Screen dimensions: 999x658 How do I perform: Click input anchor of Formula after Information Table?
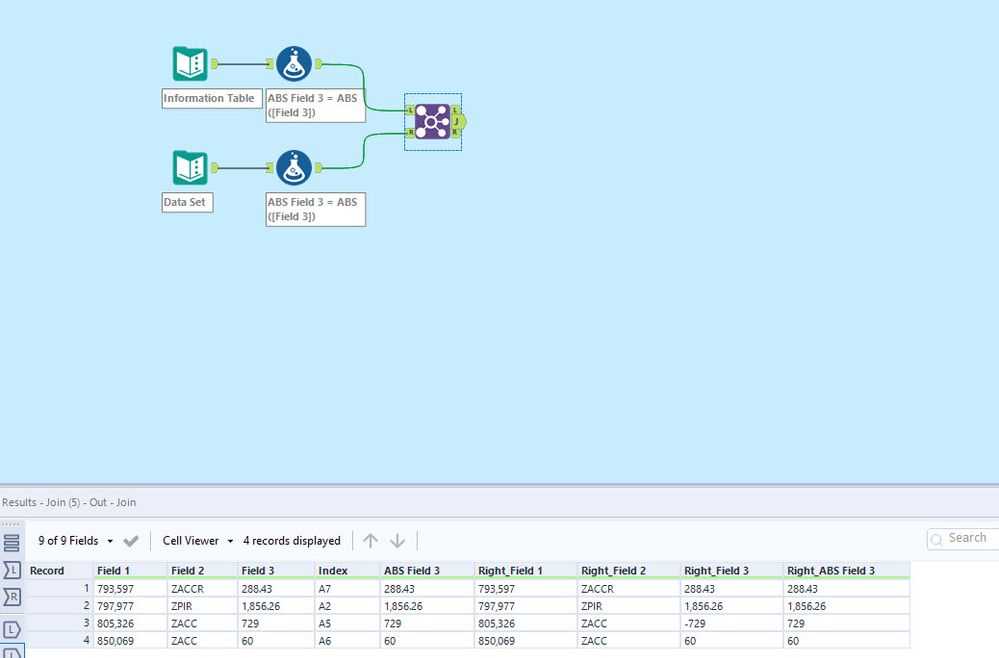tap(270, 64)
